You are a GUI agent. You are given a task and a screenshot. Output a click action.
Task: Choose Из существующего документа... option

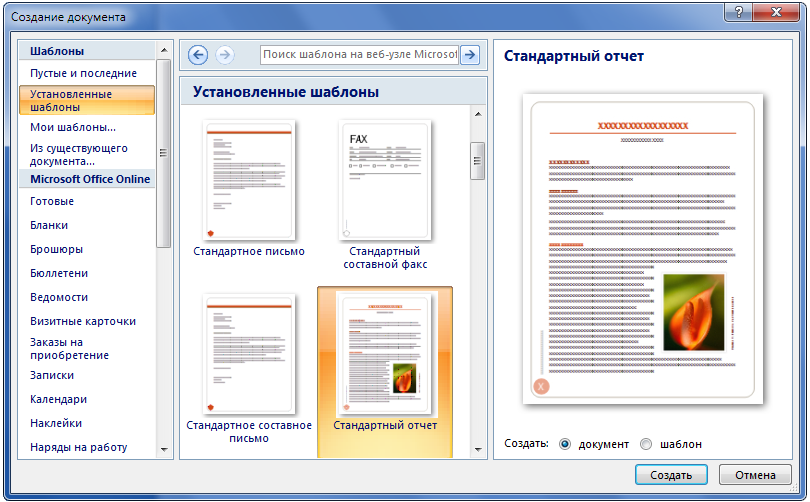click(x=79, y=154)
